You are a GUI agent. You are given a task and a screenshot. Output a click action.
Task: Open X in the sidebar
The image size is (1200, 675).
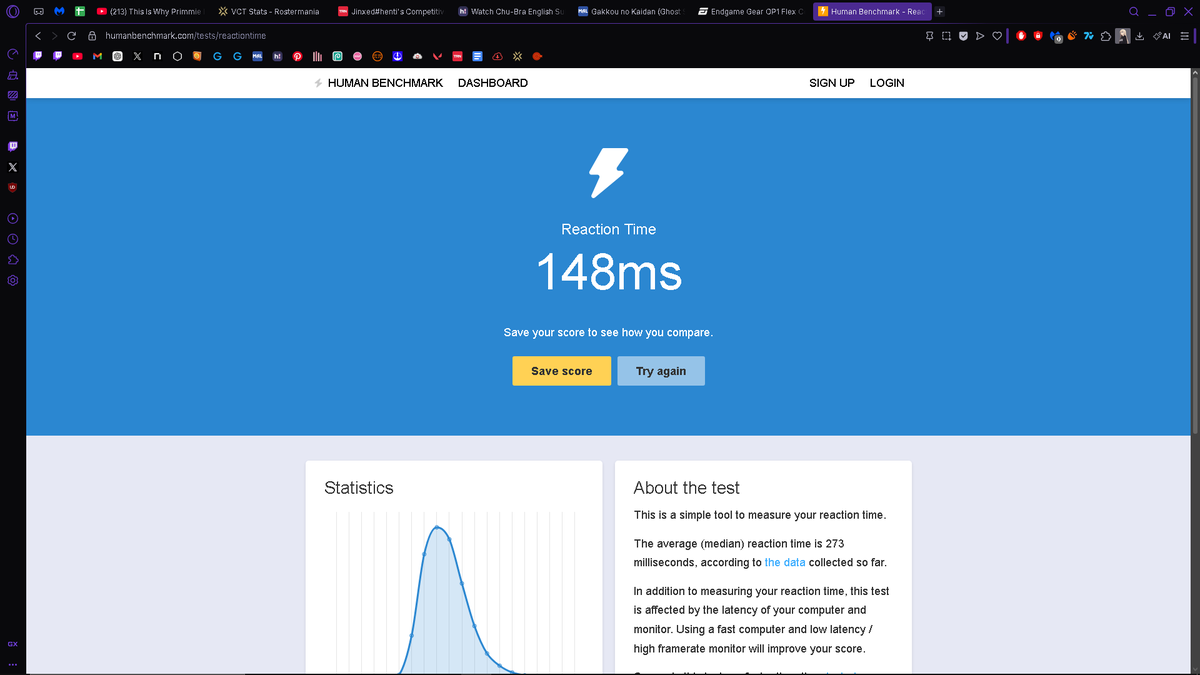(x=12, y=167)
